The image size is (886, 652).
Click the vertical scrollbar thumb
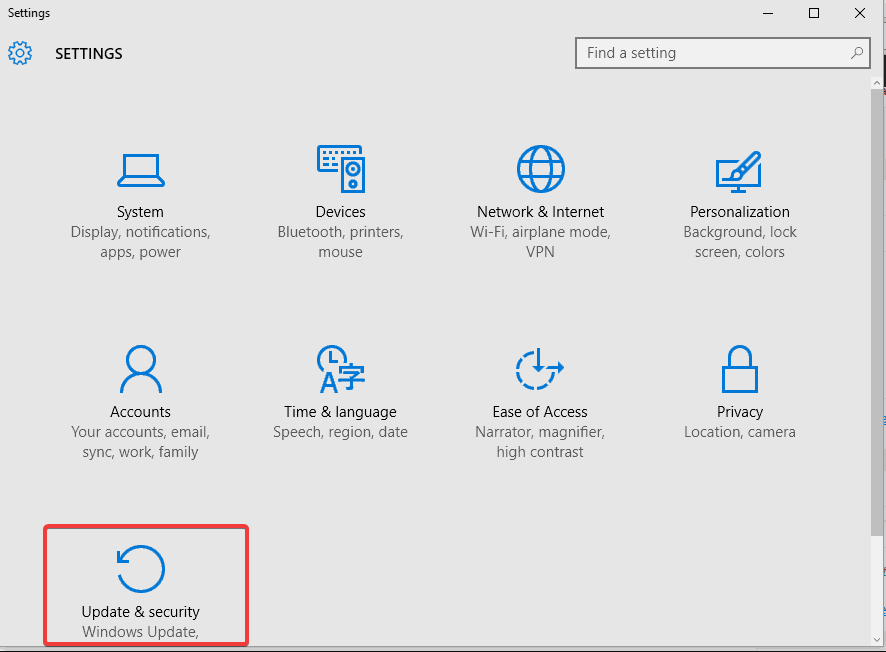(877, 312)
